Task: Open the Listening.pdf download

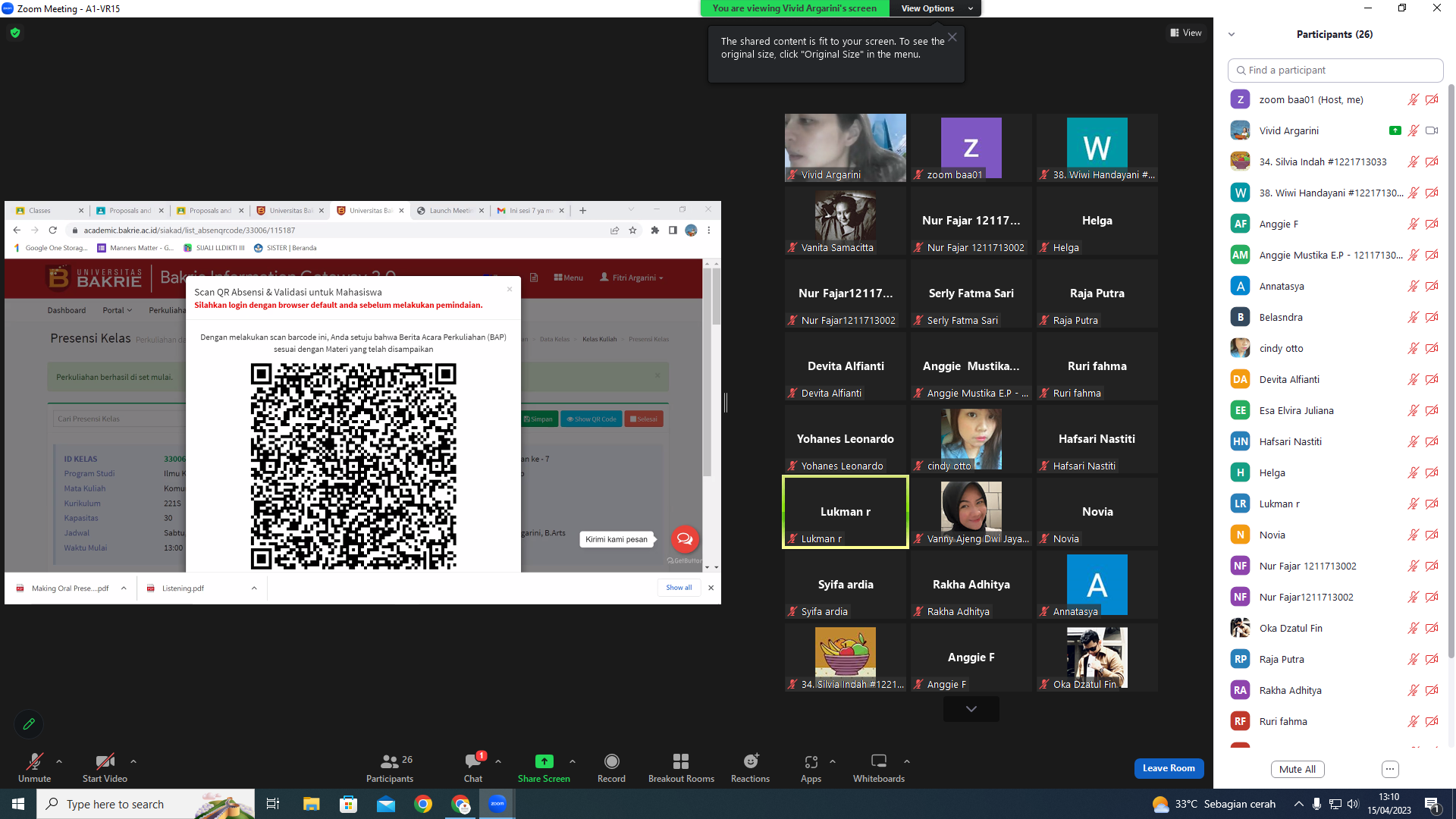Action: click(183, 588)
